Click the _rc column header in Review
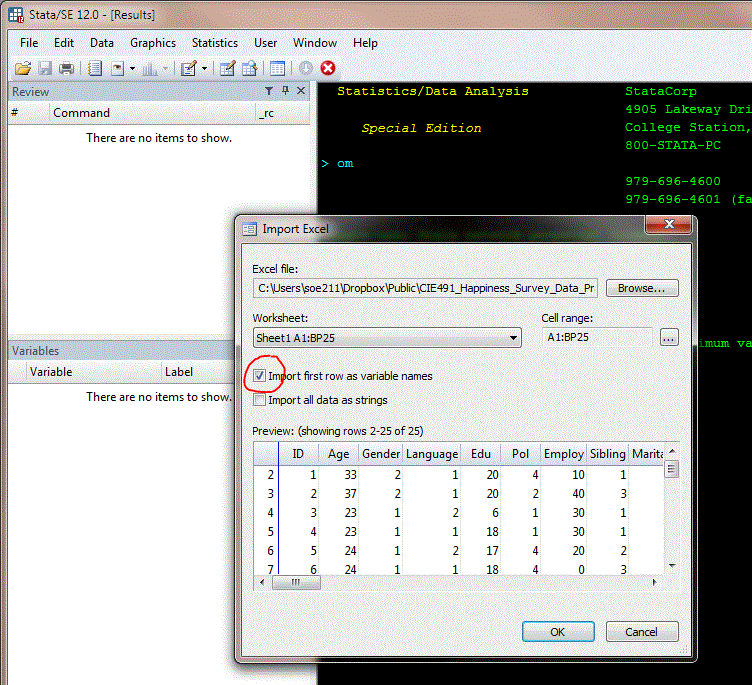Viewport: 752px width, 685px height. coord(282,113)
